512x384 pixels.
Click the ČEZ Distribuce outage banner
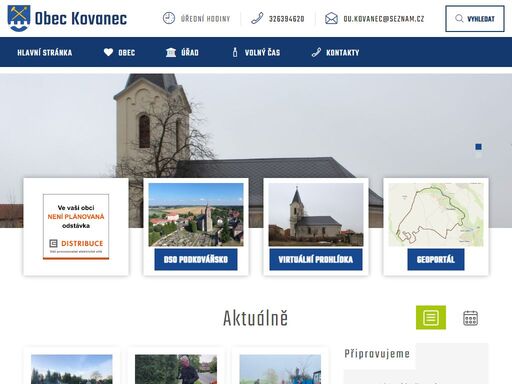(76, 227)
